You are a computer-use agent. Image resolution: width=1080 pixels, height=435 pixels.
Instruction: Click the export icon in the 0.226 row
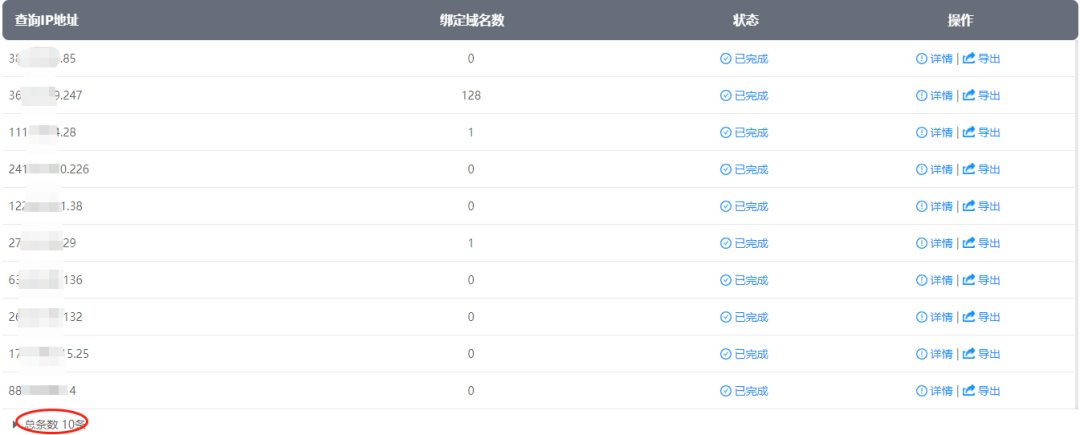click(x=968, y=169)
